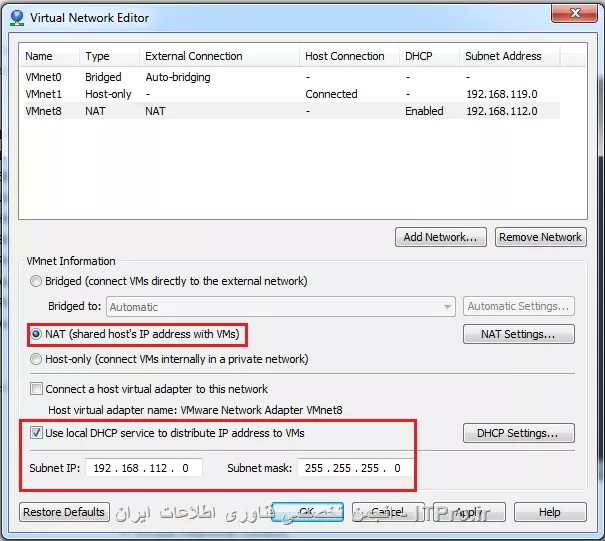Select the NAT radio button

[x=36, y=334]
